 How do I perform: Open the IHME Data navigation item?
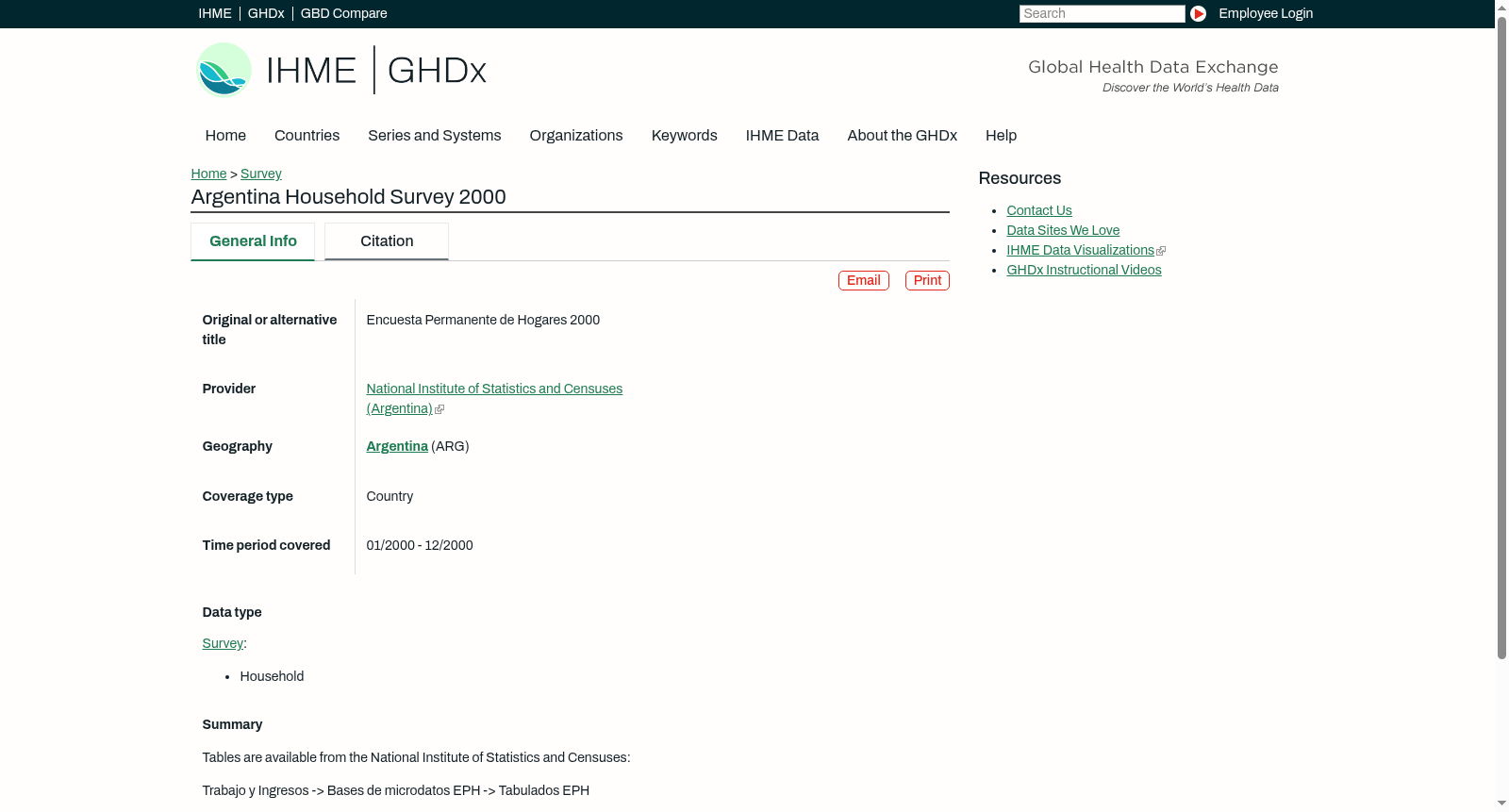[782, 136]
